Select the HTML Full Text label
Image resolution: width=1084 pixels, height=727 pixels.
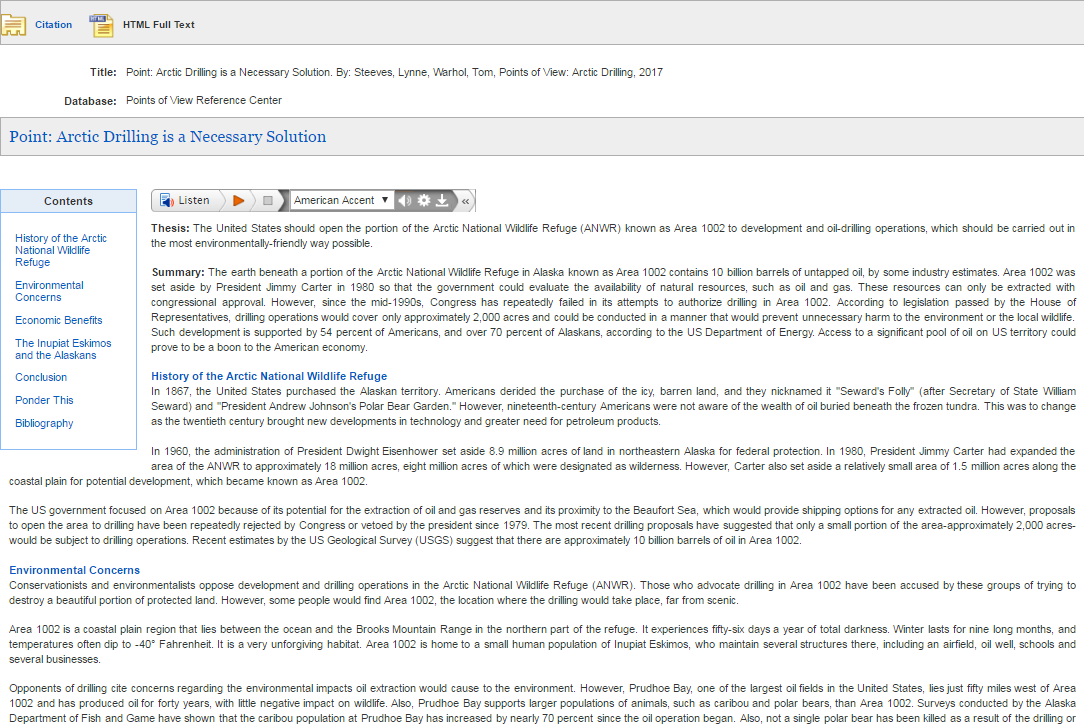click(x=158, y=25)
